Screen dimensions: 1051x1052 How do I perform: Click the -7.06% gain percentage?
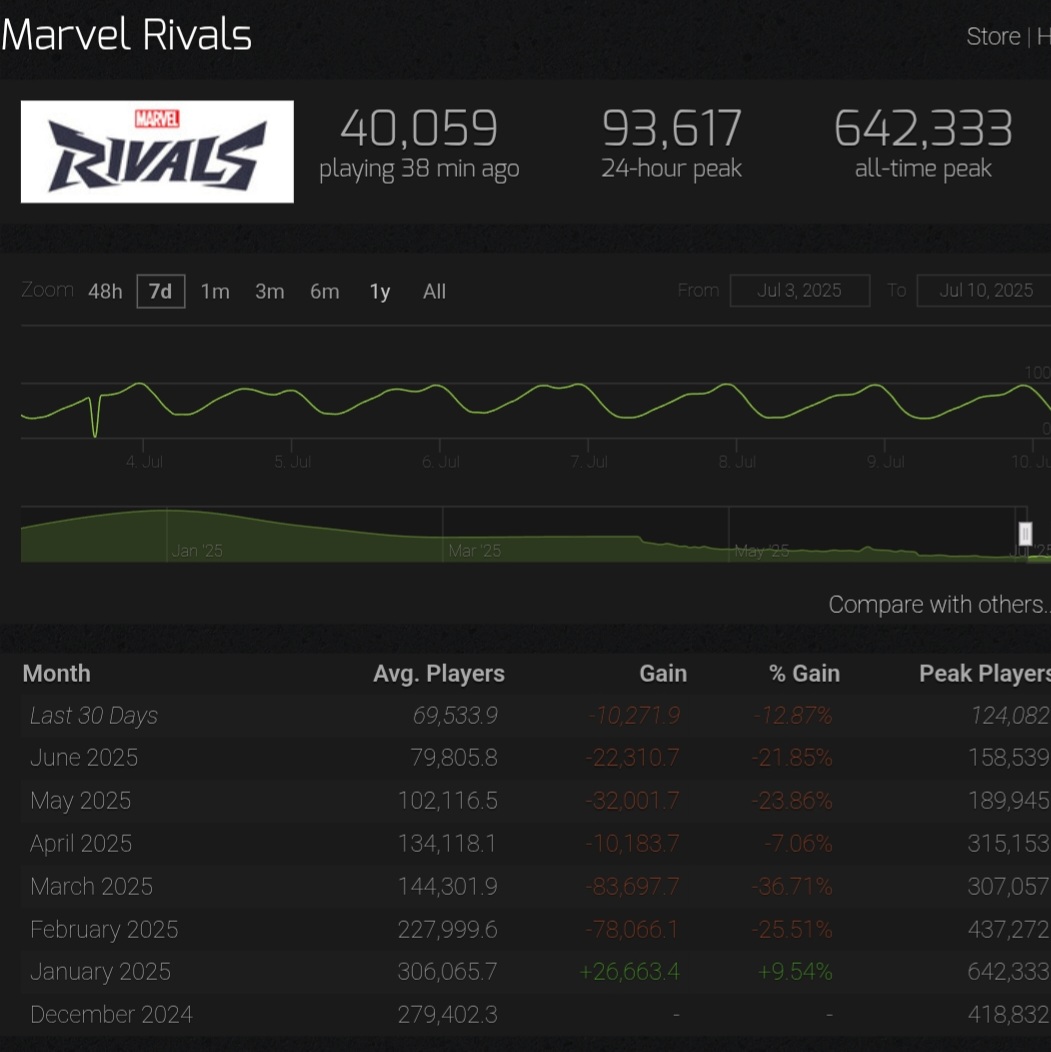(x=798, y=843)
